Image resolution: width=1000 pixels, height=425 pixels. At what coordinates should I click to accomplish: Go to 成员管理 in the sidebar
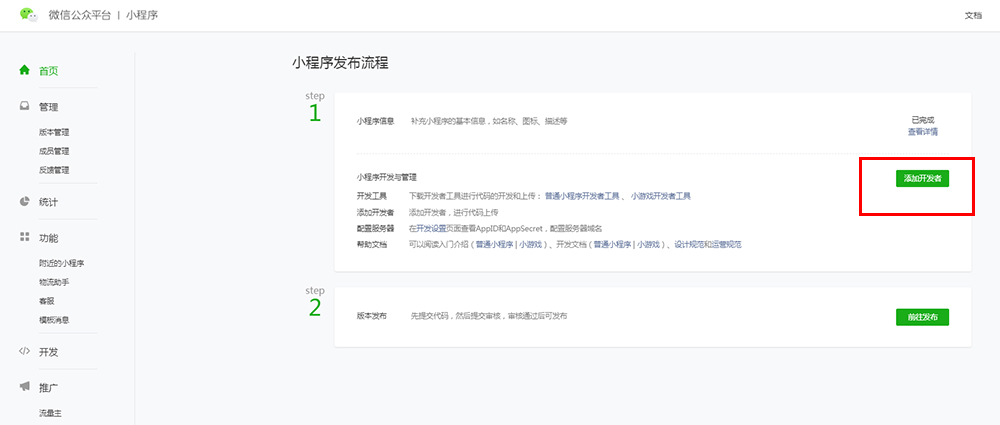tap(54, 151)
